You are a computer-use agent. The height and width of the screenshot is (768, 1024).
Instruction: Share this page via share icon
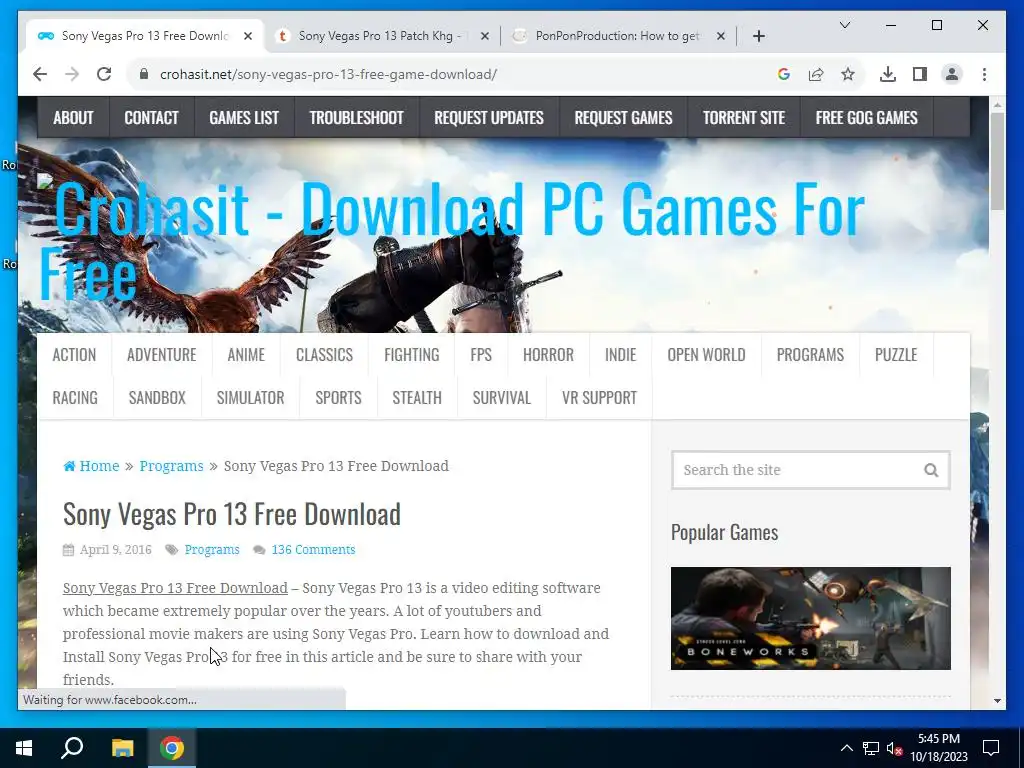pyautogui.click(x=816, y=74)
